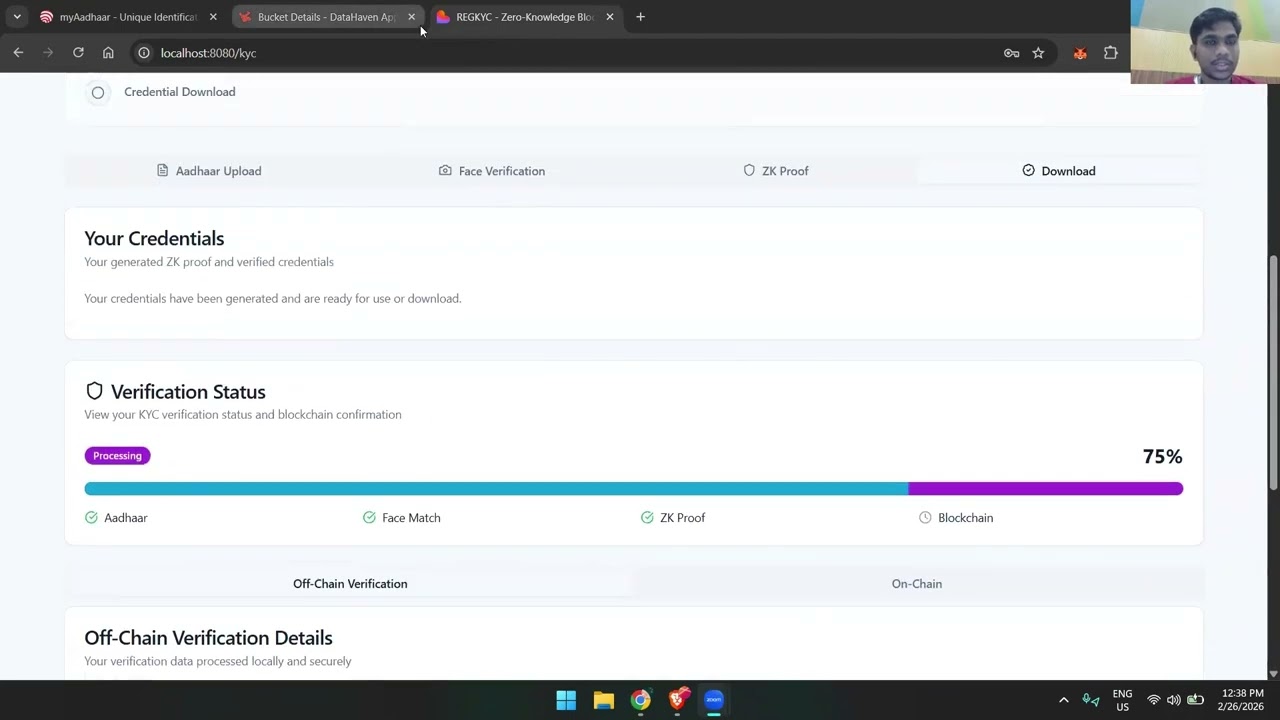Switch to Off-Chain Verification tab
The image size is (1280, 720).
coord(350,584)
